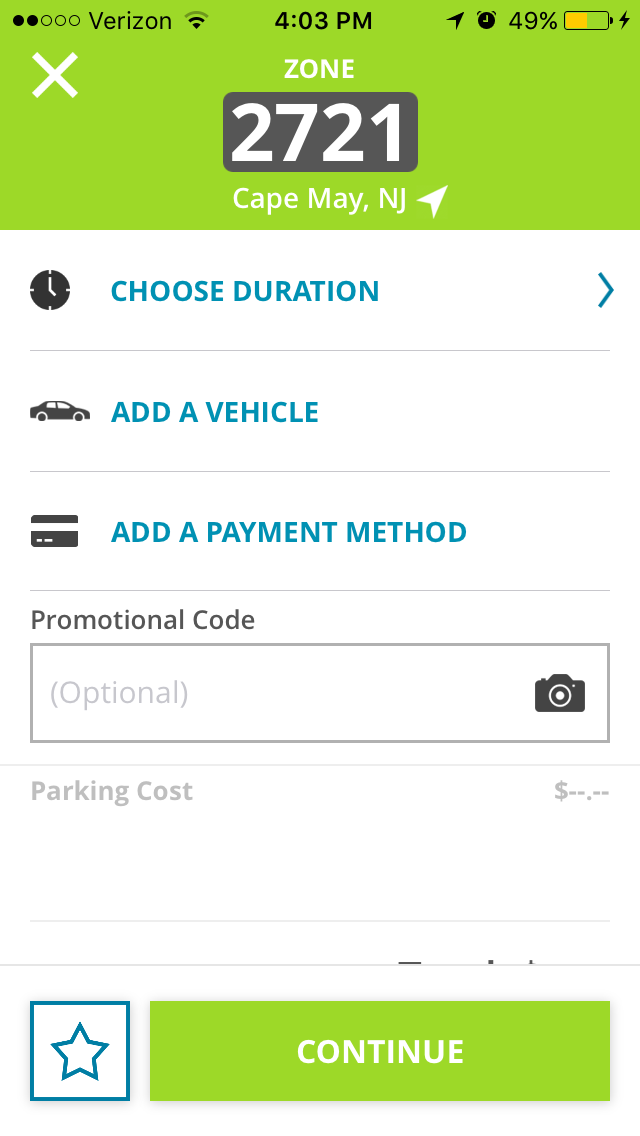Expand Choose Duration with the chevron

(x=605, y=290)
